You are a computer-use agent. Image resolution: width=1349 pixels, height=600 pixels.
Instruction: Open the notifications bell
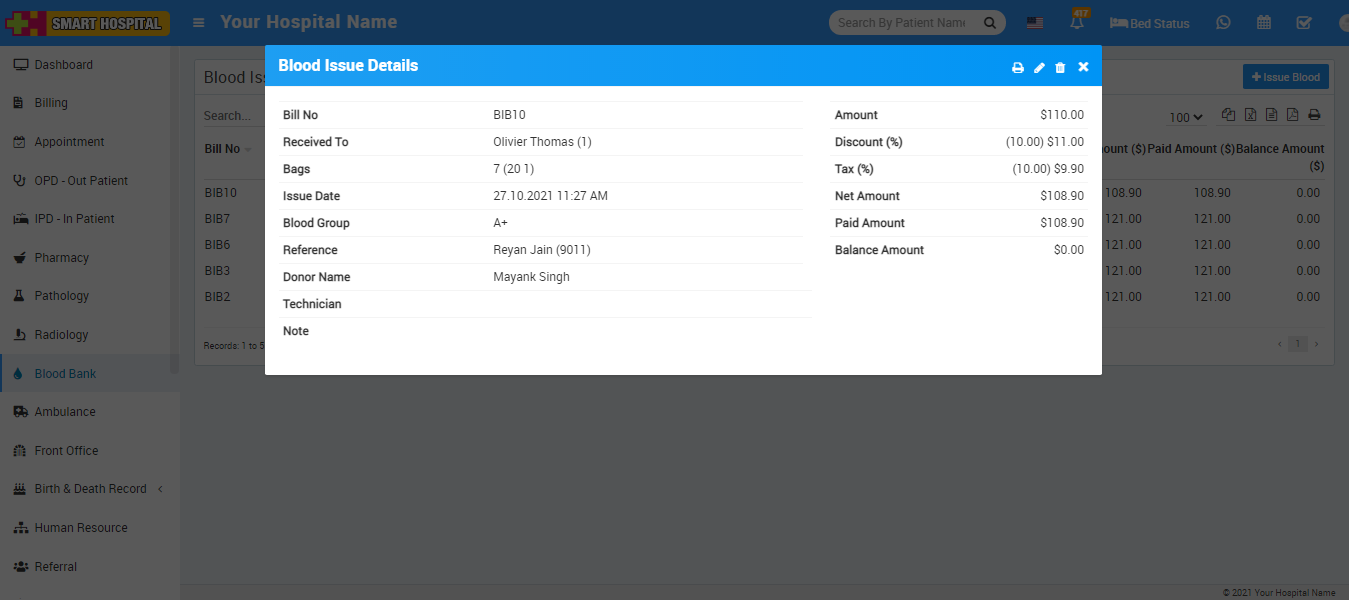pyautogui.click(x=1077, y=23)
